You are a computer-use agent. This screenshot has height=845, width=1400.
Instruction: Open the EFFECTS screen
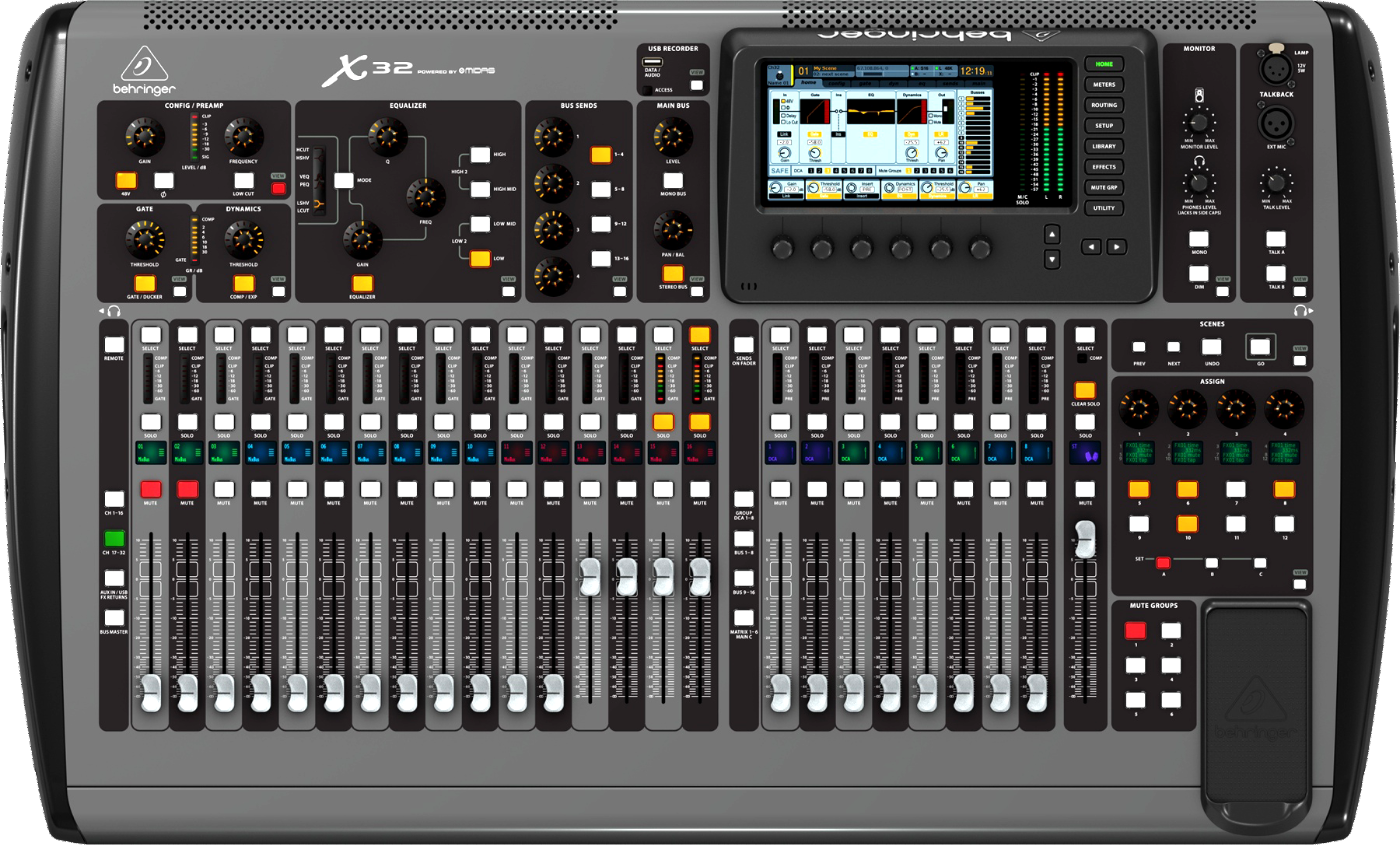point(1105,167)
